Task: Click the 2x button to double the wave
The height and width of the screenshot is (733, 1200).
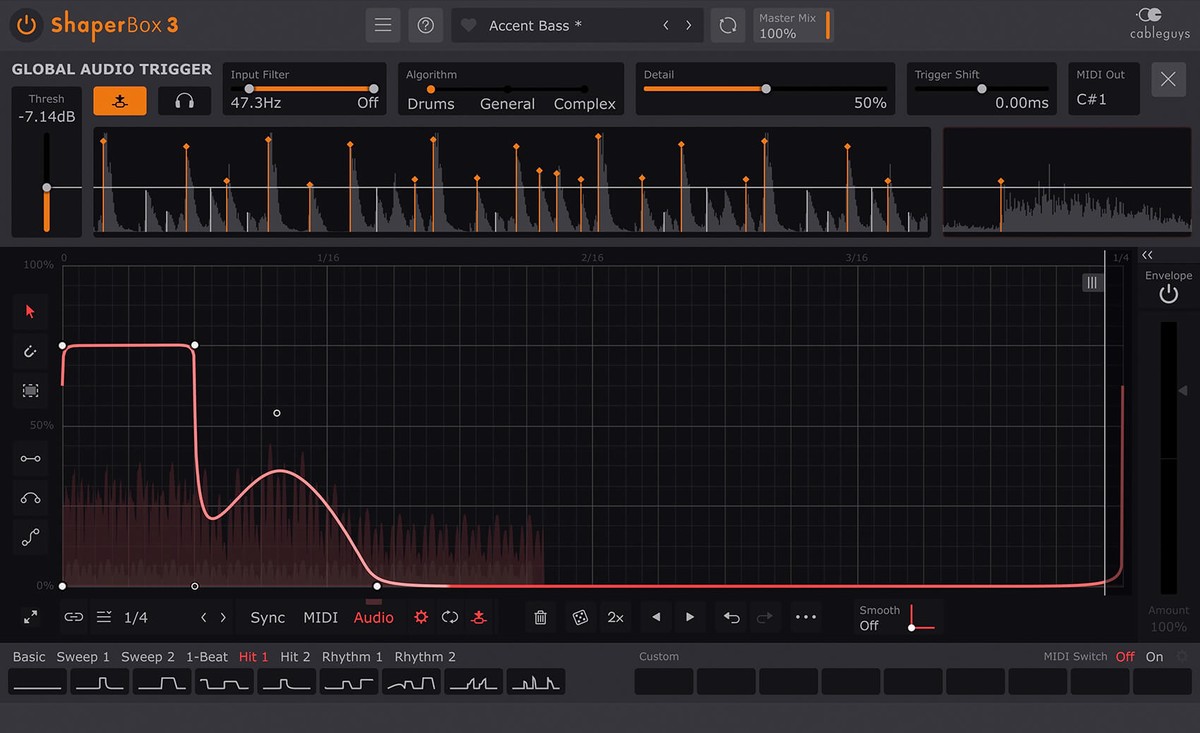Action: pos(615,617)
